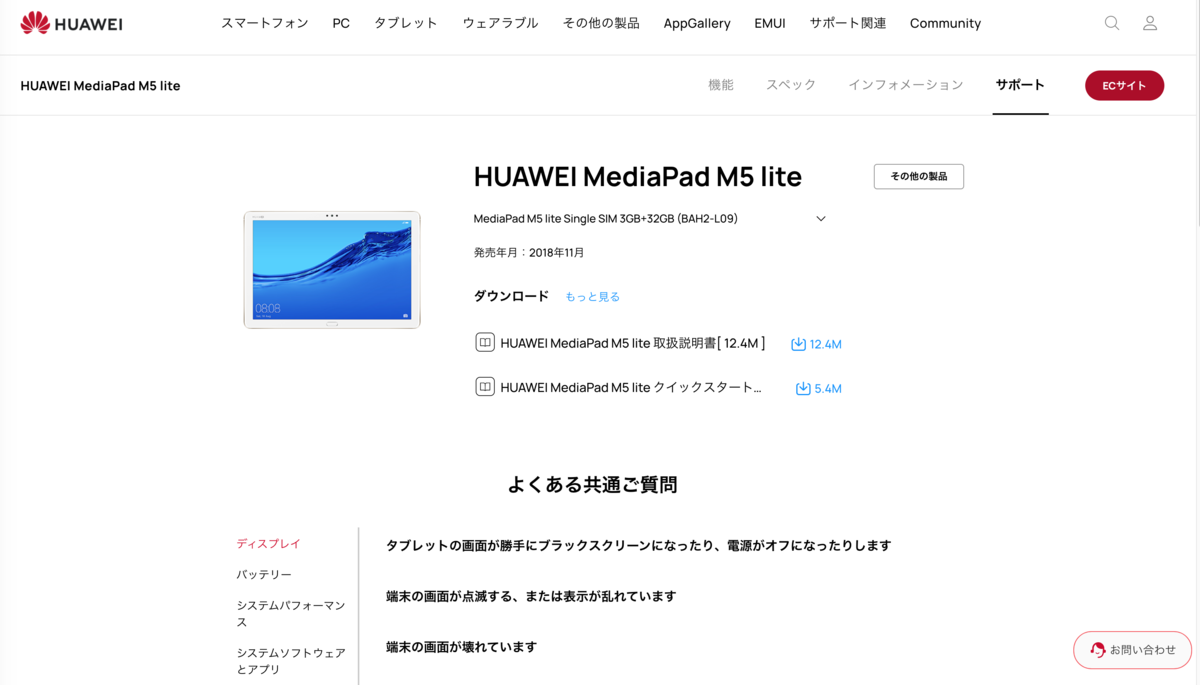Select システムソフトウェアとアプリ FAQ category
Image resolution: width=1200 pixels, height=685 pixels.
(291, 661)
